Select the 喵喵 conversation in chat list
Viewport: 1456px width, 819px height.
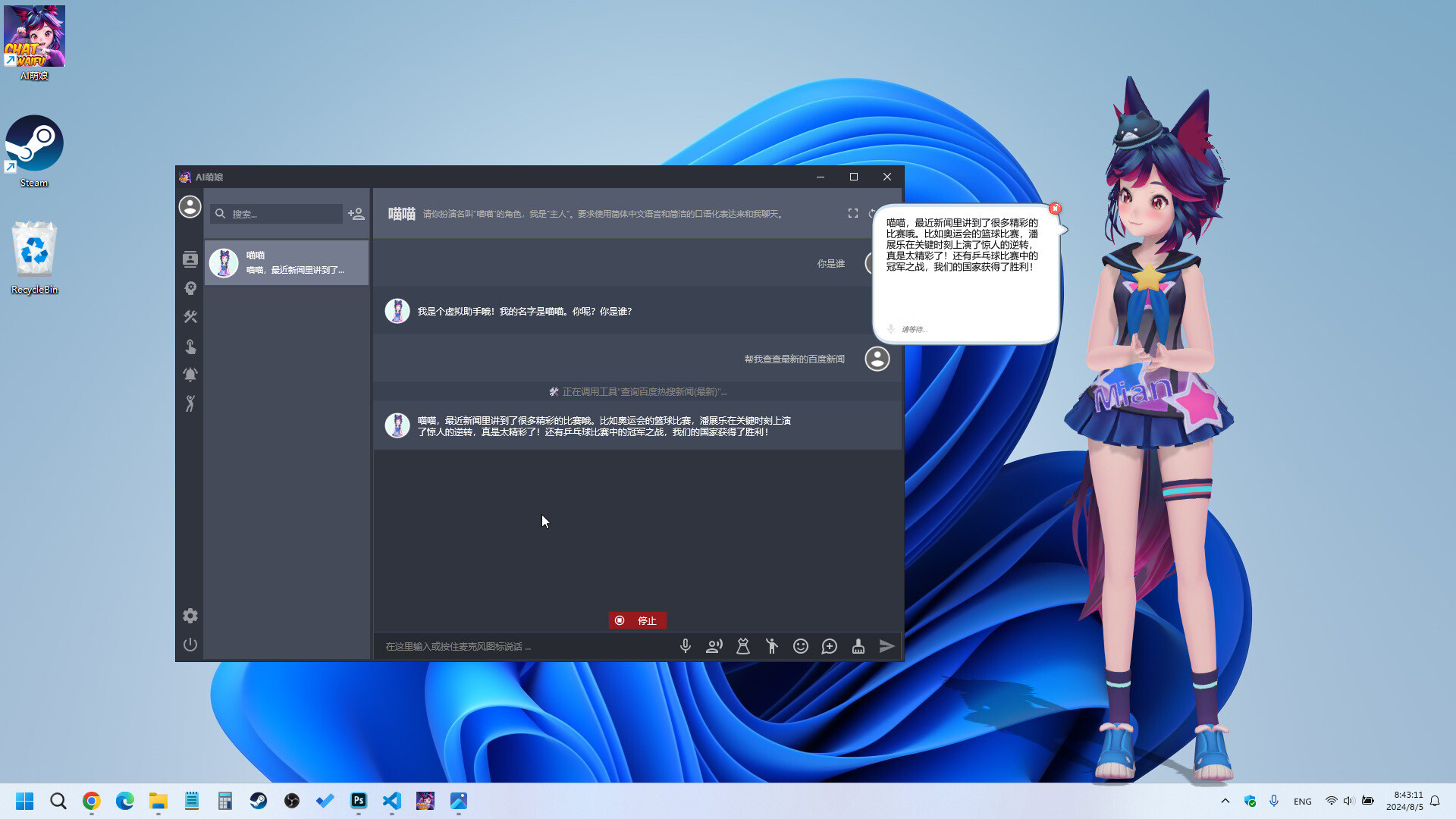pos(287,262)
